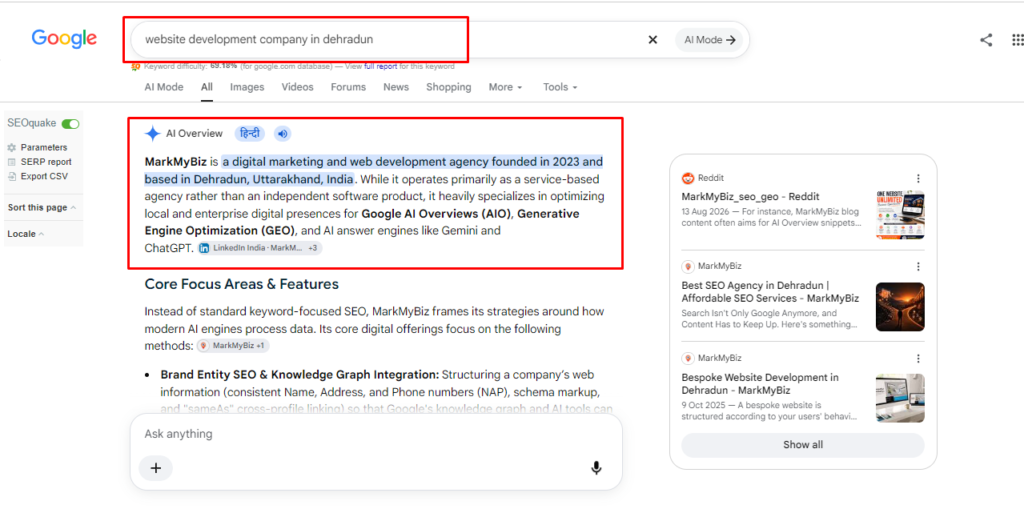Click the Ask anything input box
Screen dimensions: 1024x513
[x=376, y=434]
